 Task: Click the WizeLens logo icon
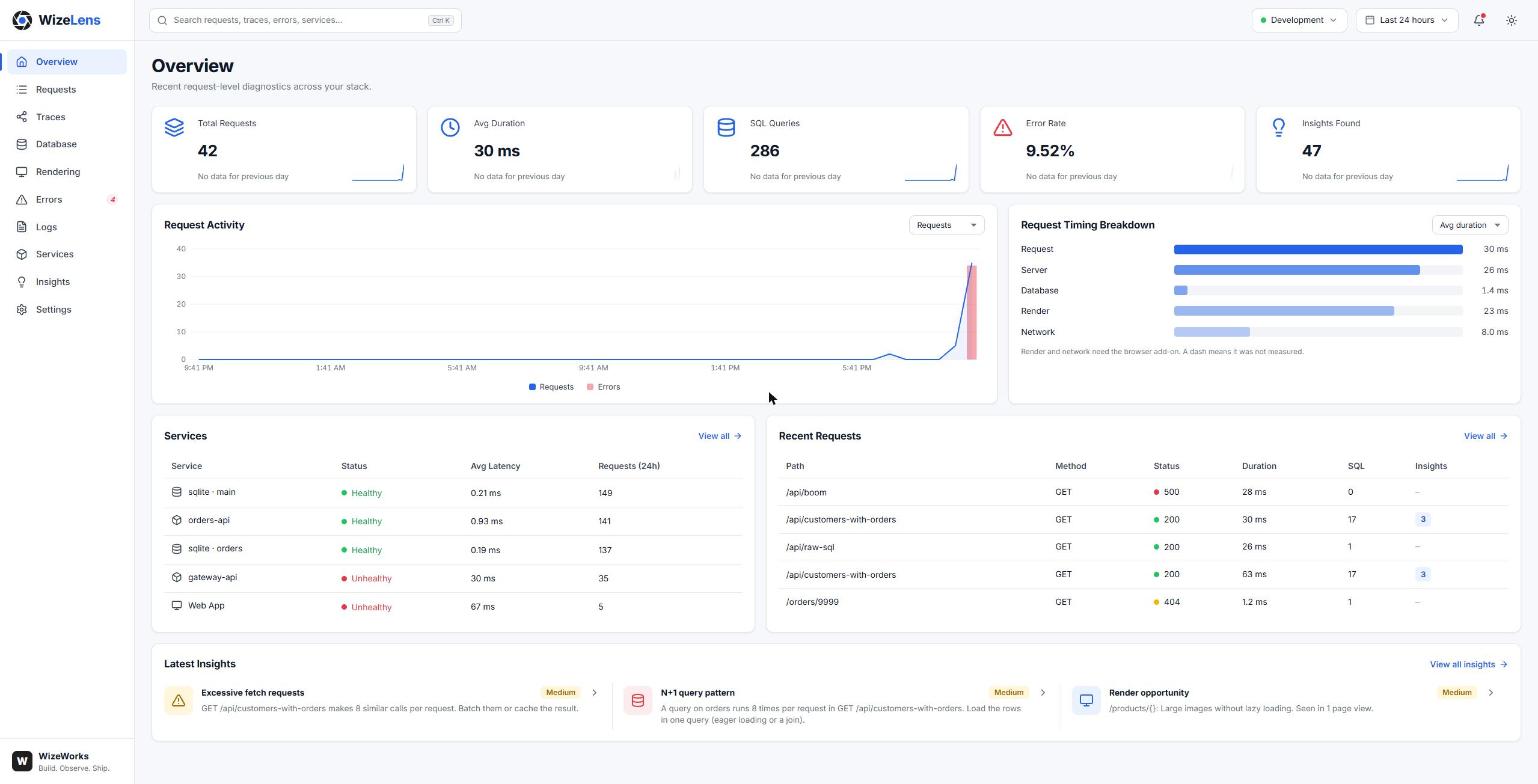(x=22, y=20)
